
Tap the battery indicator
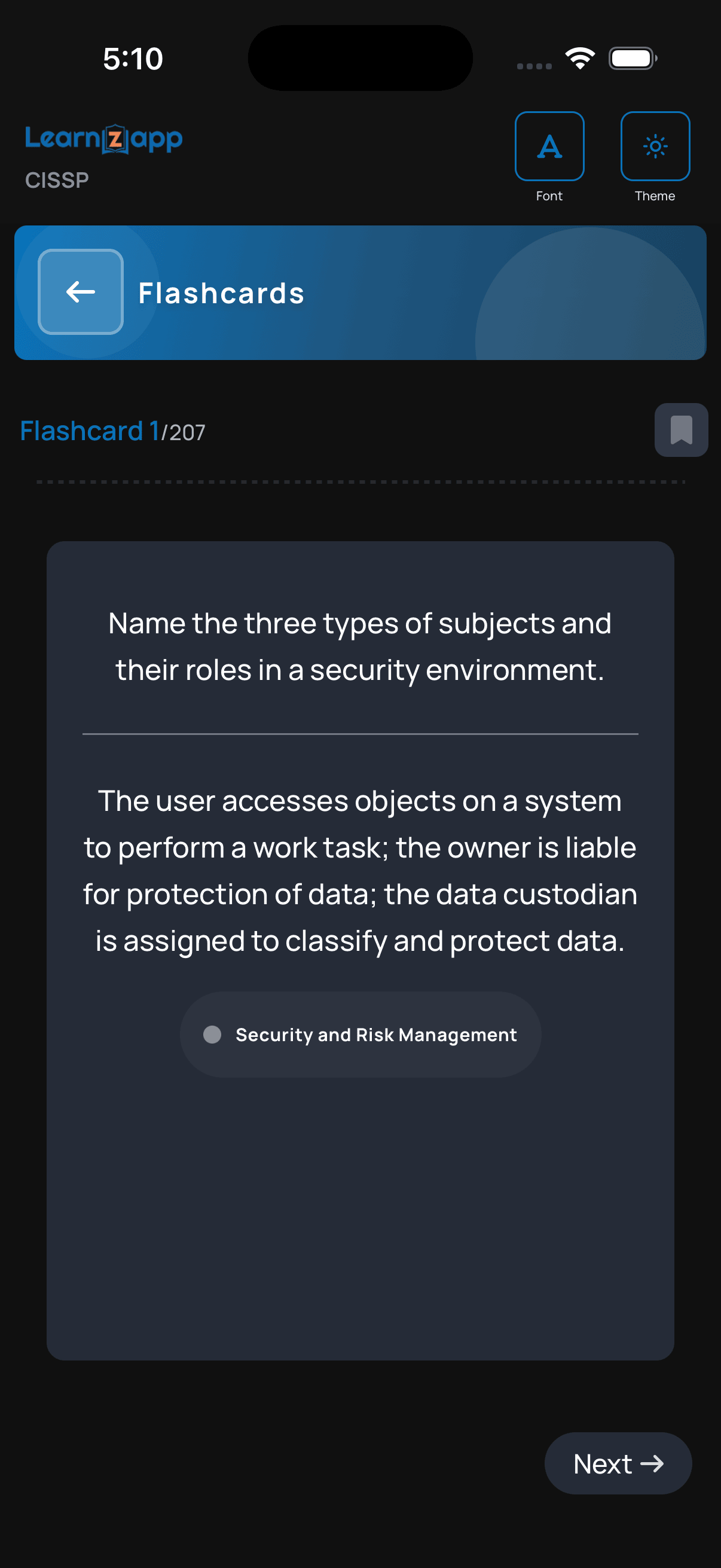click(632, 58)
